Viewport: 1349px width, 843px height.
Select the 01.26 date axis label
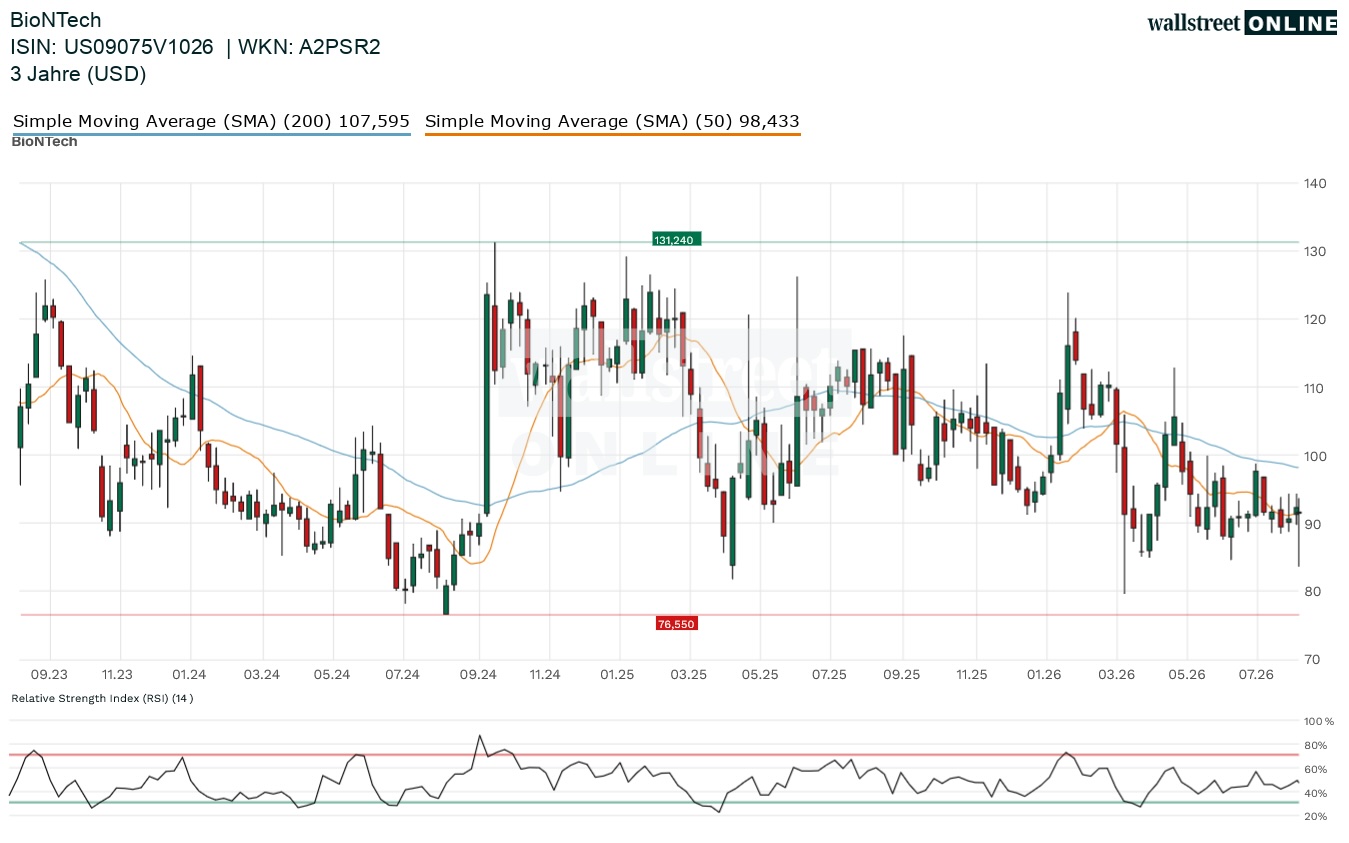coord(1044,675)
